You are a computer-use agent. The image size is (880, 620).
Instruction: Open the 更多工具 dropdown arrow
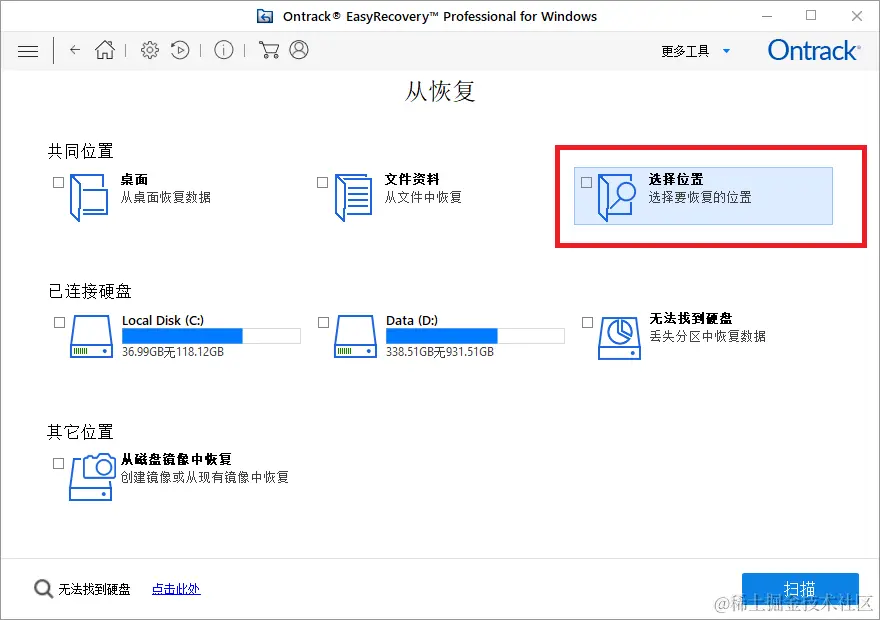click(726, 51)
